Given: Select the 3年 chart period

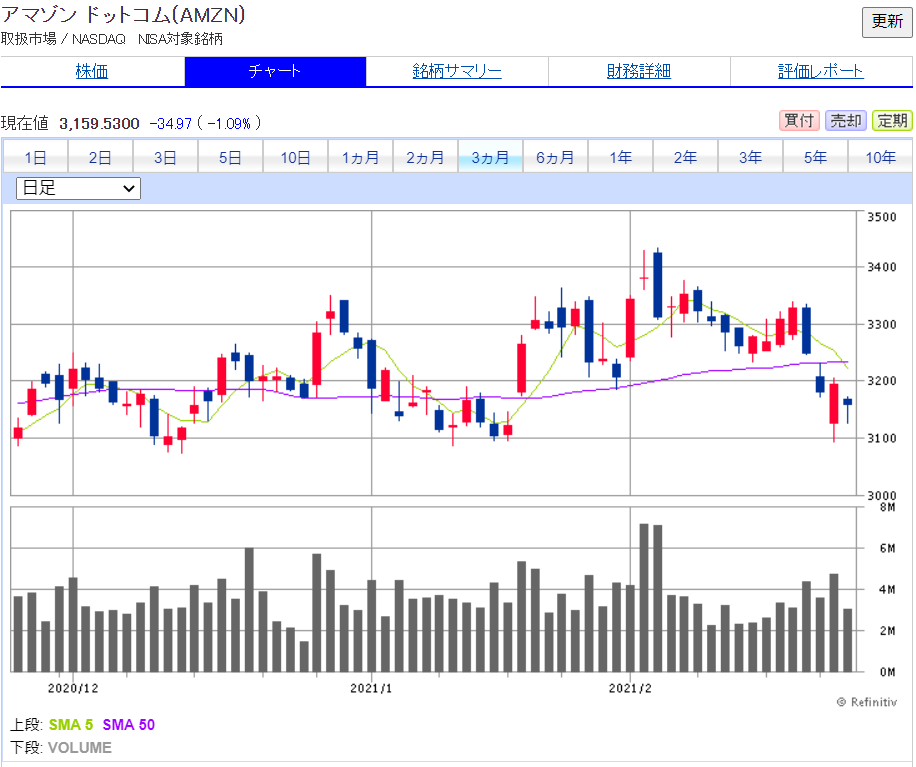Looking at the screenshot, I should [x=750, y=157].
